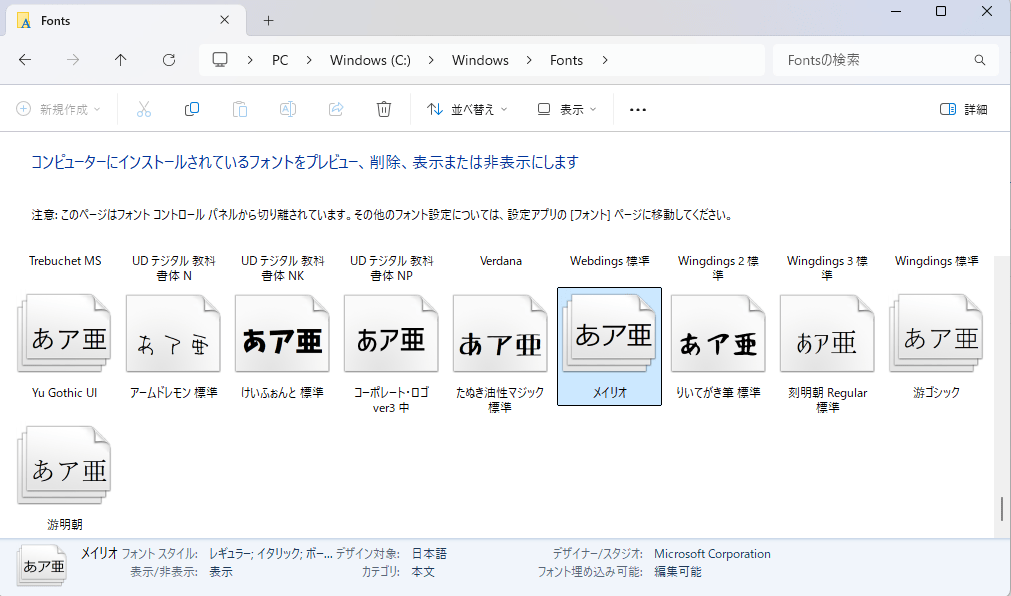Select the たぬき油性マジック 標準 font icon
The image size is (1011, 596).
pyautogui.click(x=500, y=333)
